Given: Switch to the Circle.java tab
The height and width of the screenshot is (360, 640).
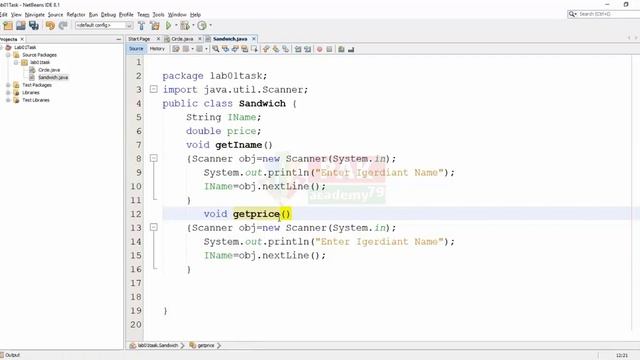Looking at the screenshot, I should (182, 39).
